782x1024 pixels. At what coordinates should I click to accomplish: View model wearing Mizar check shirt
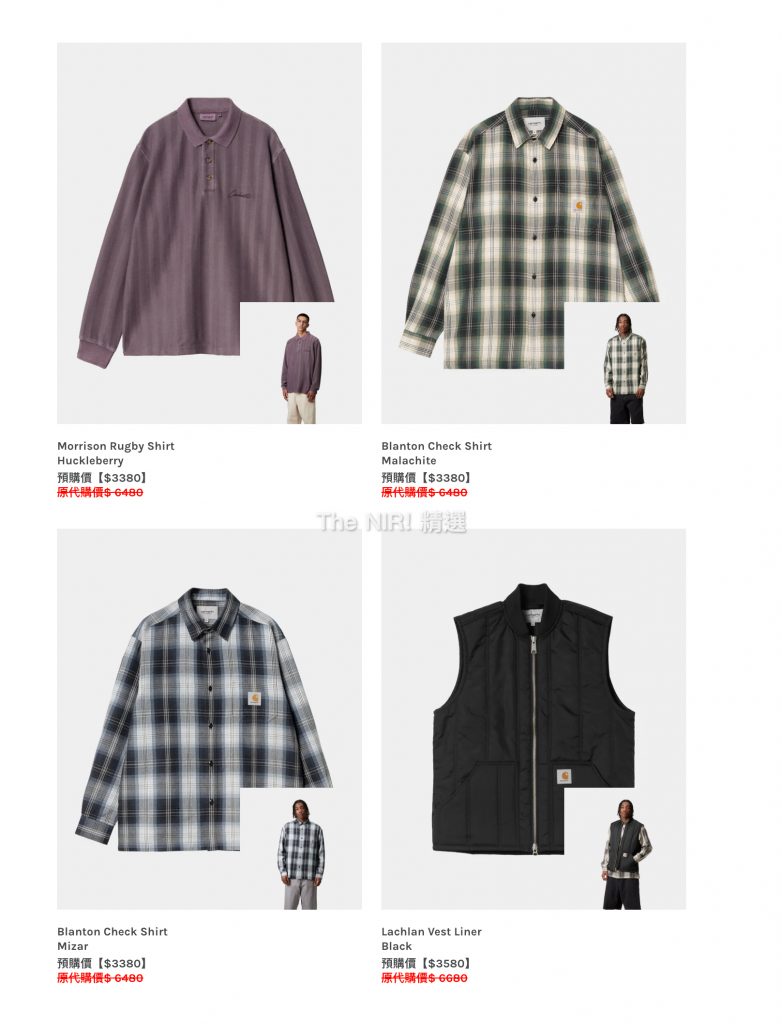301,854
